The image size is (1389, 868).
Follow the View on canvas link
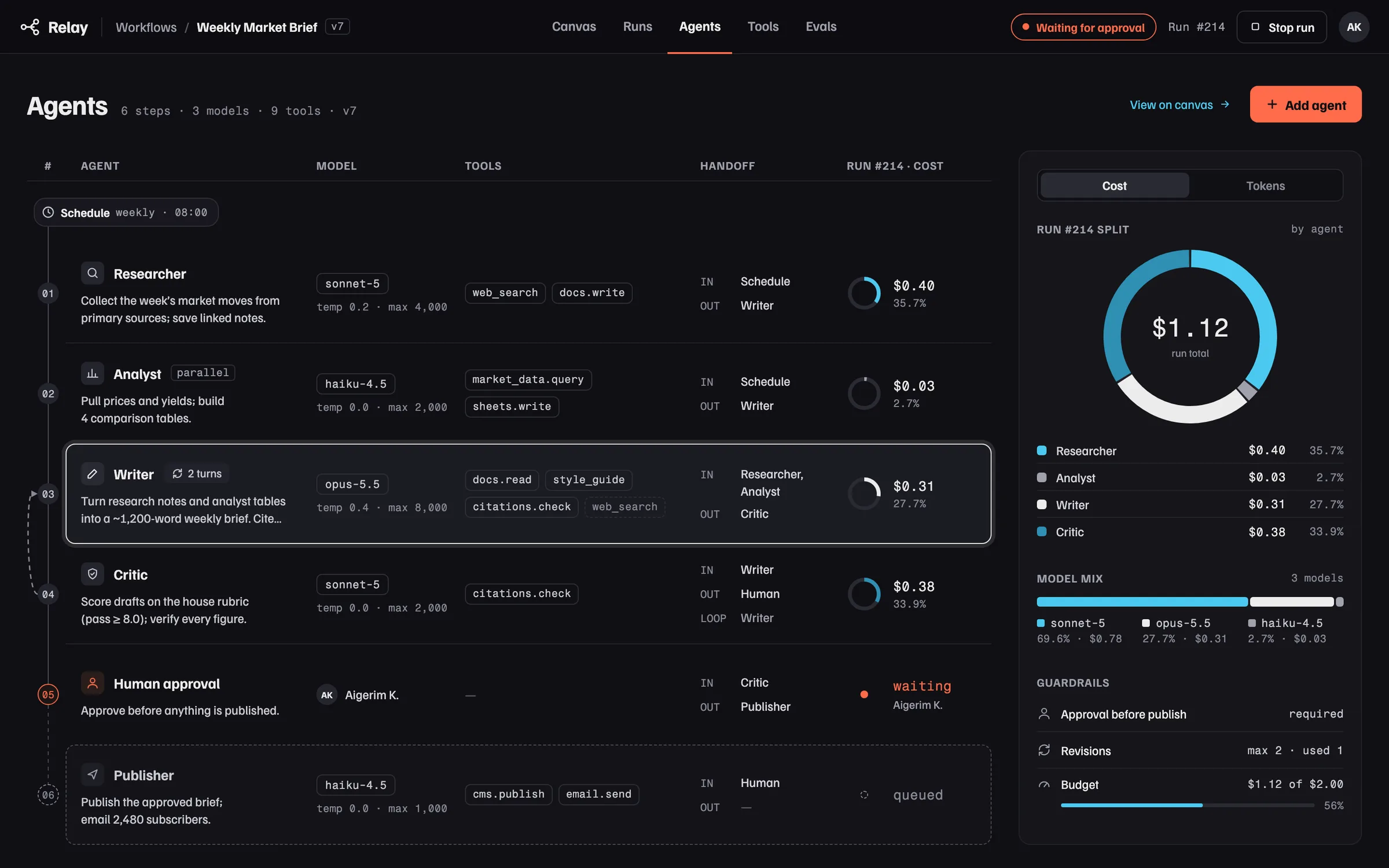(1179, 105)
